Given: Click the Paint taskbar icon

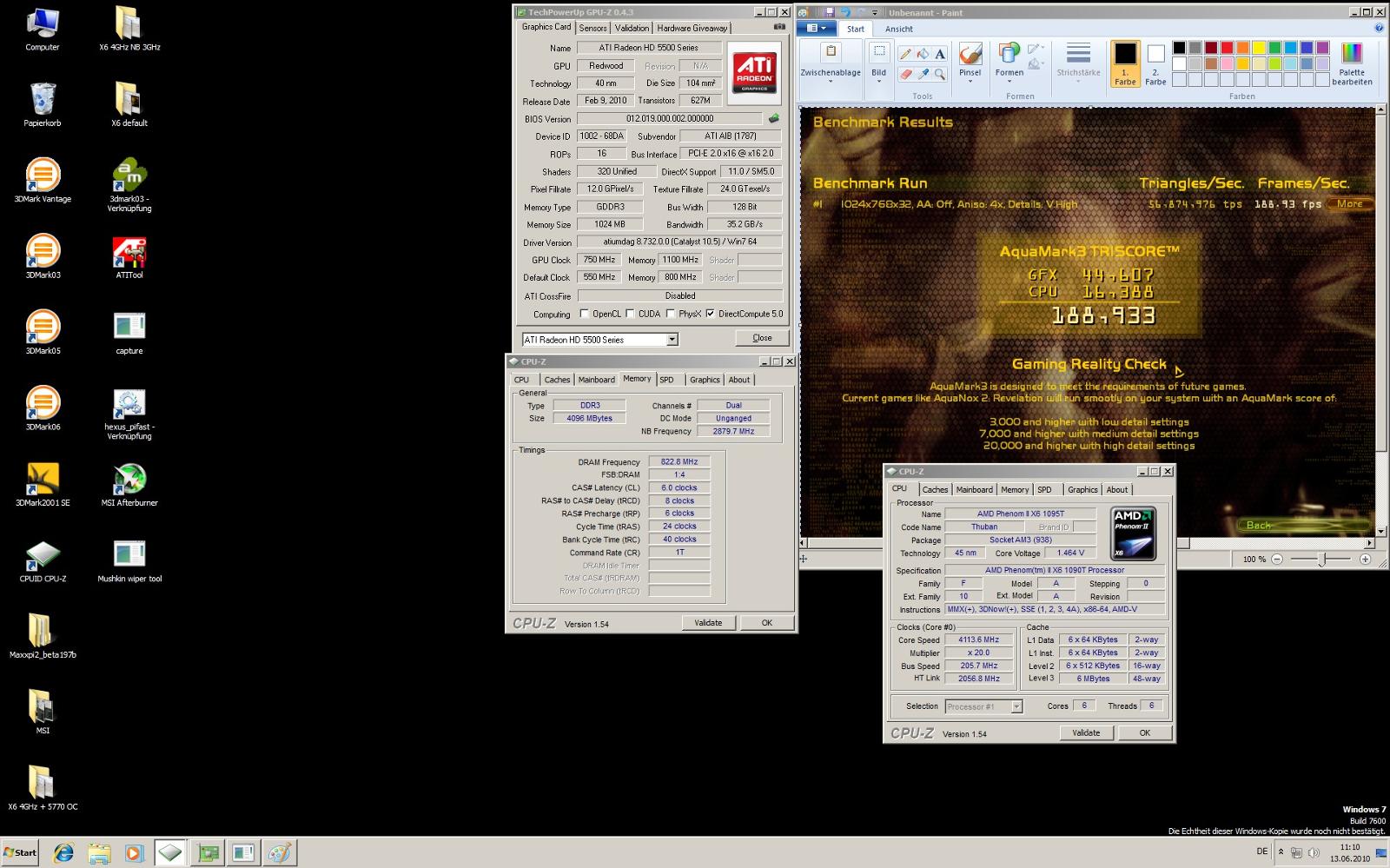Looking at the screenshot, I should pyautogui.click(x=279, y=853).
